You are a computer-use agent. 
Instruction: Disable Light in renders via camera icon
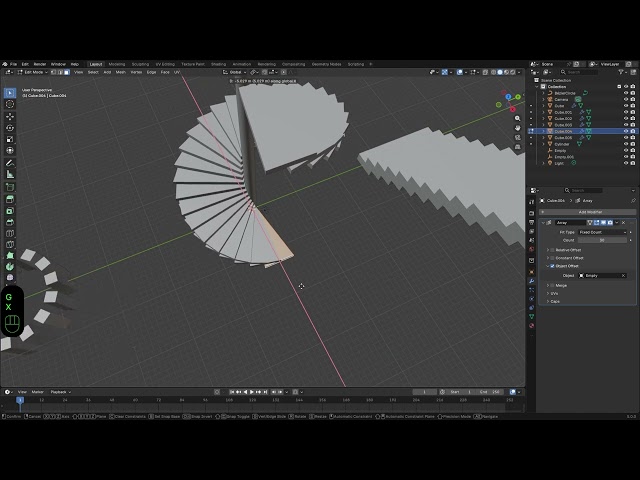point(633,163)
